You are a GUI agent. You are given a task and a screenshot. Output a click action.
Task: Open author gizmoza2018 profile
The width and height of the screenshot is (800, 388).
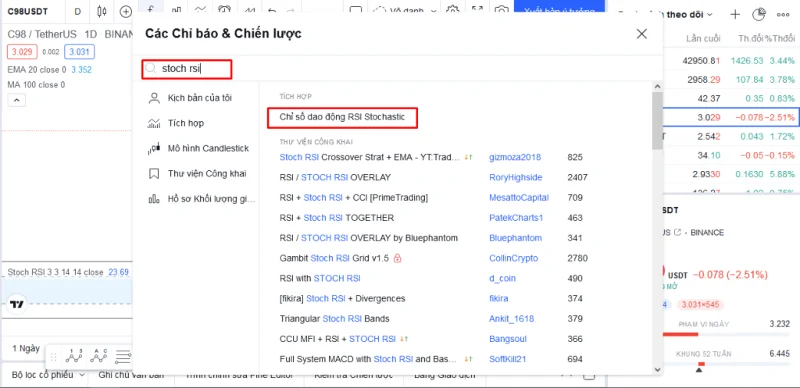[515, 157]
